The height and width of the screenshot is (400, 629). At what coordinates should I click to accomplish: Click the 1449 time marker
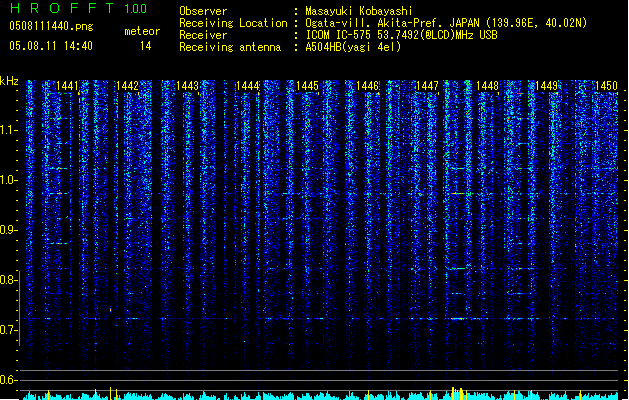coord(547,86)
